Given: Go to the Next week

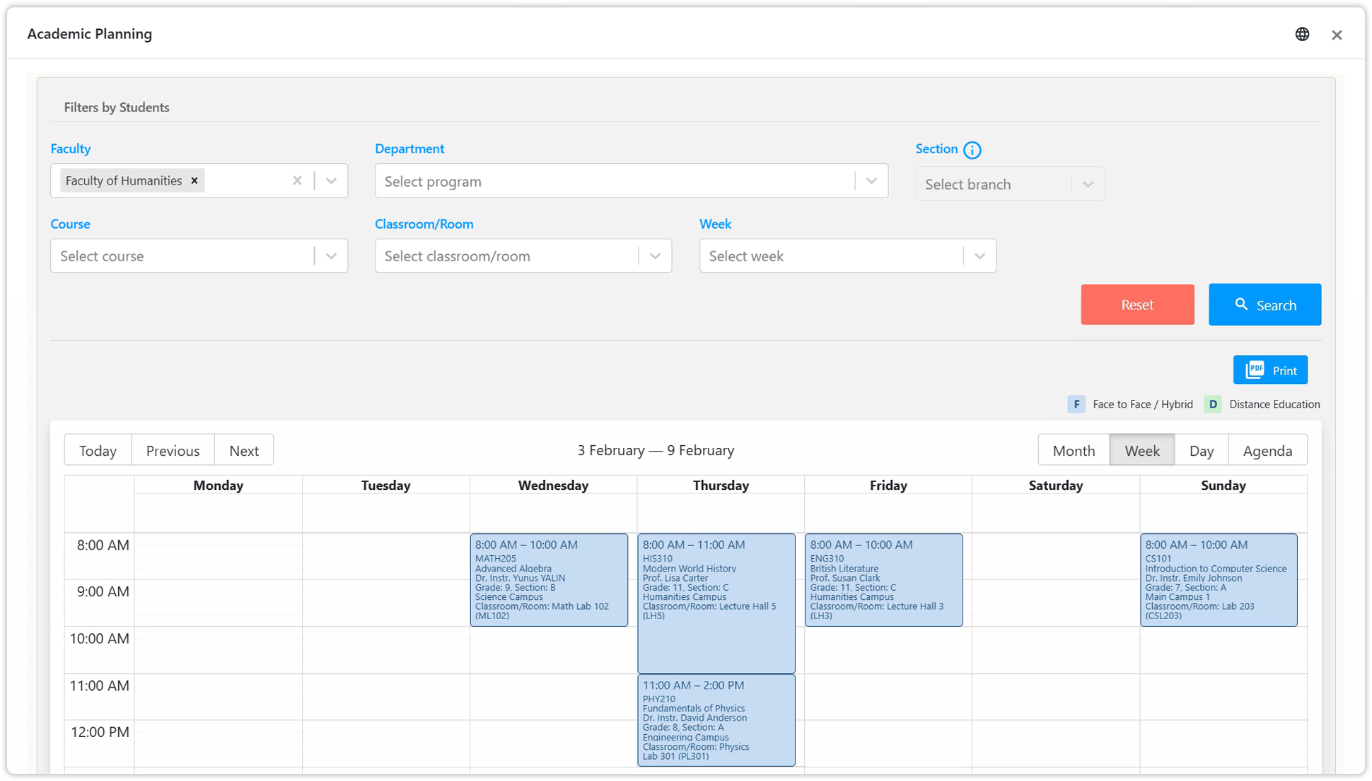Looking at the screenshot, I should 244,450.
